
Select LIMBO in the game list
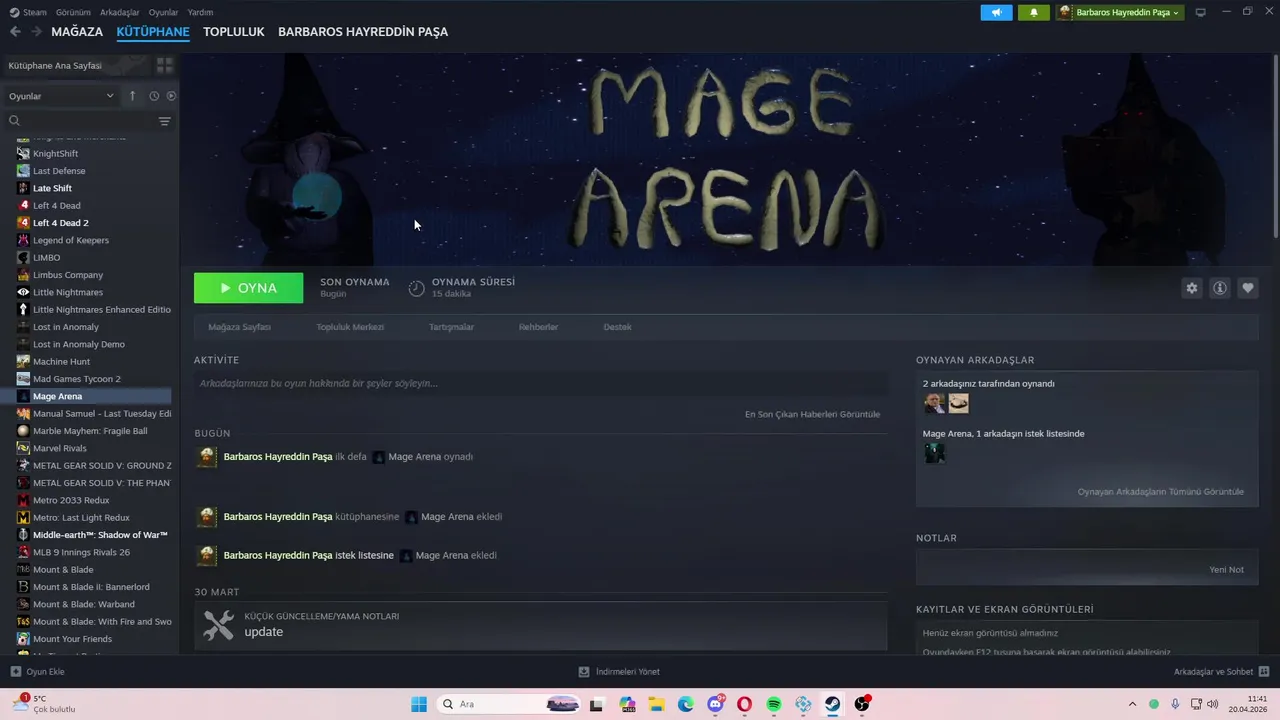click(x=46, y=257)
